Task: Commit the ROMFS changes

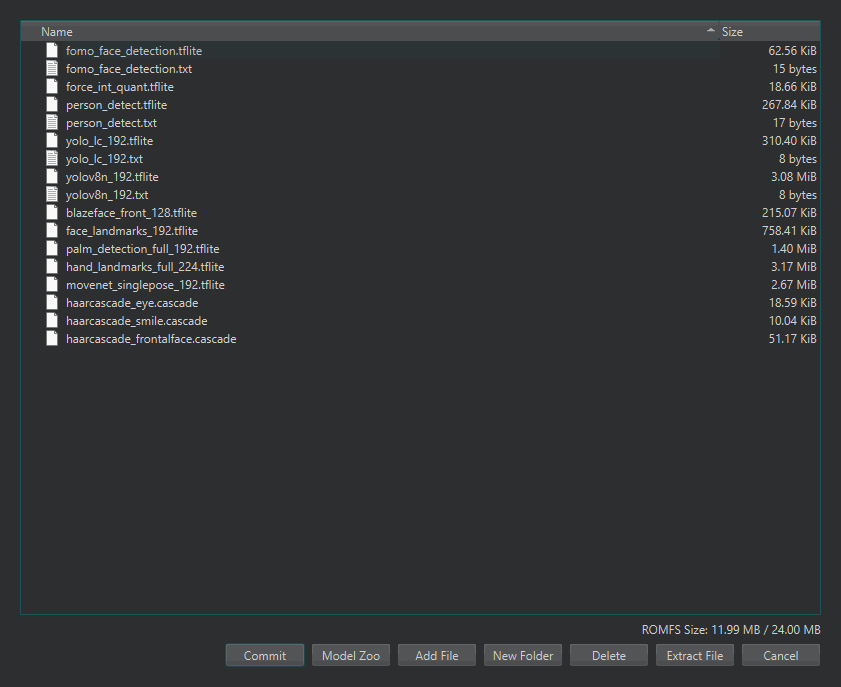Action: point(265,655)
